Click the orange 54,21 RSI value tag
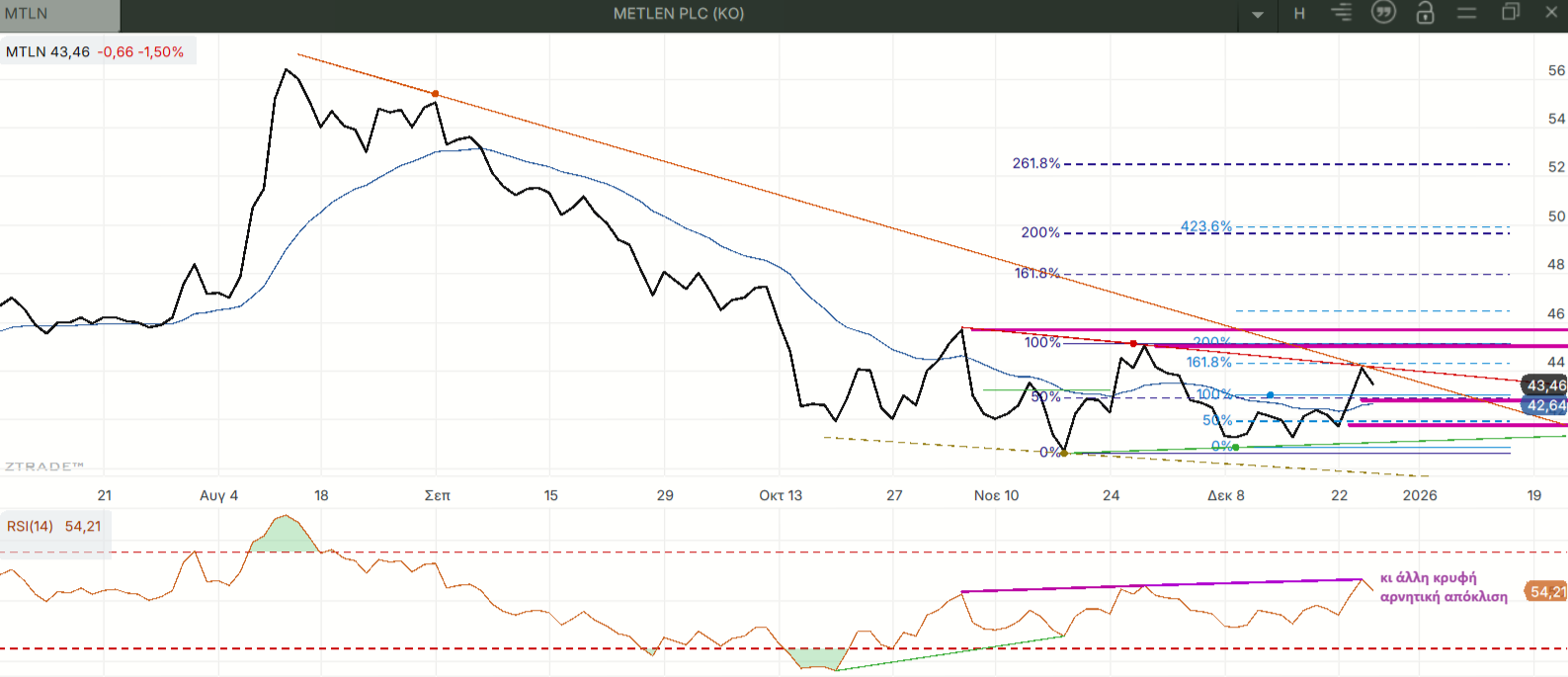 [1546, 591]
